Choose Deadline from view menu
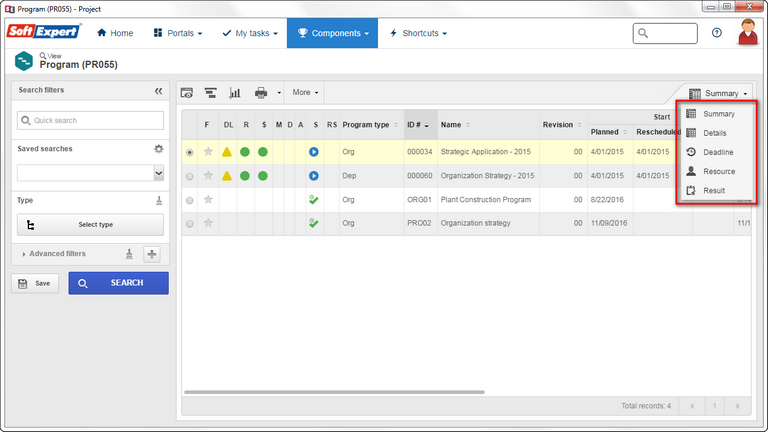Screen dimensions: 768x432 [x=717, y=152]
